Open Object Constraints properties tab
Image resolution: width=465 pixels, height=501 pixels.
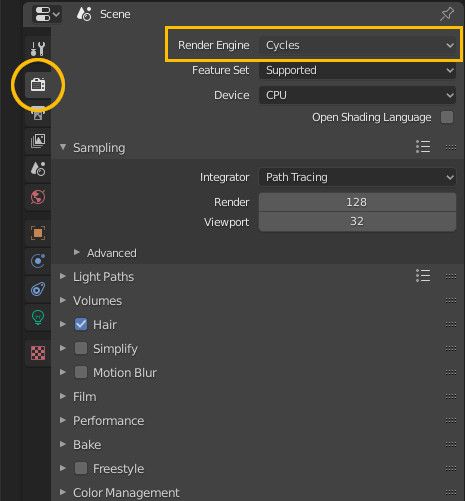click(x=38, y=289)
